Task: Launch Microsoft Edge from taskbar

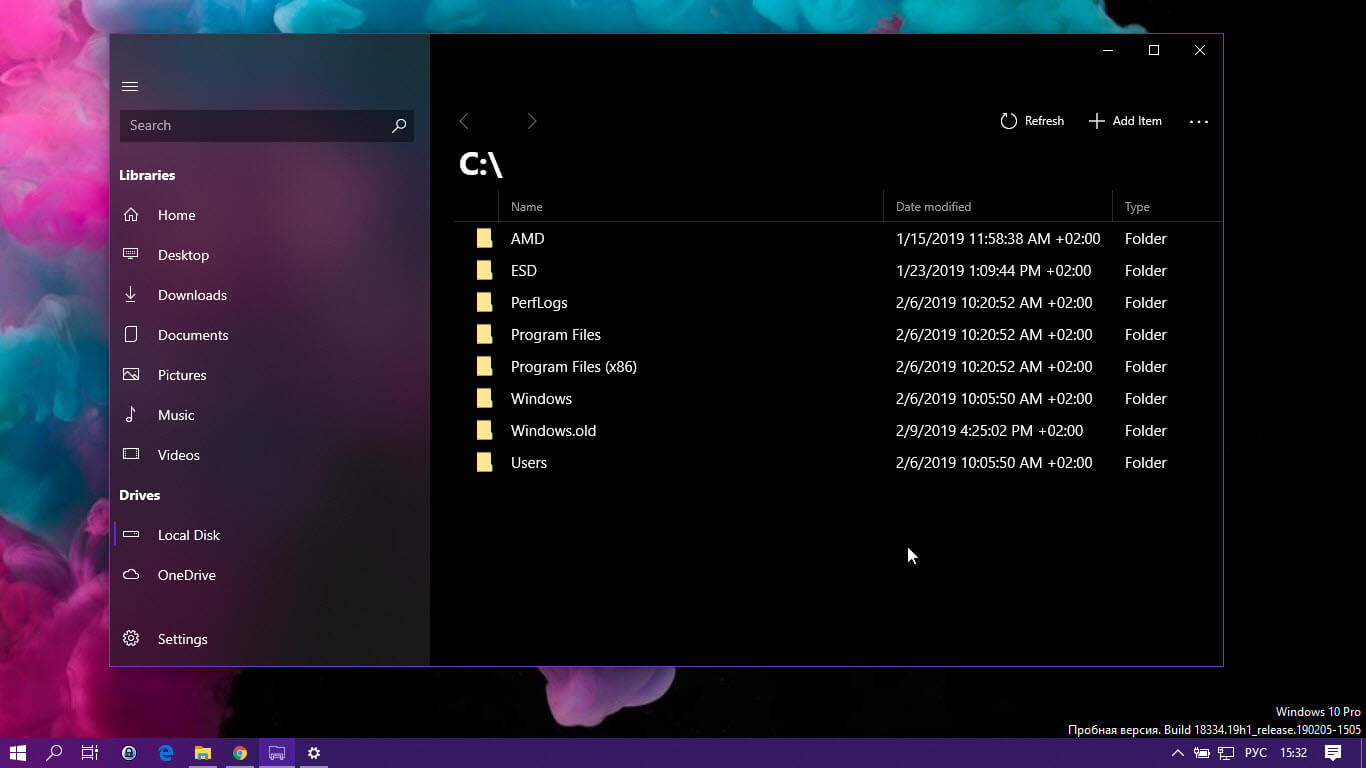Action: pyautogui.click(x=166, y=753)
